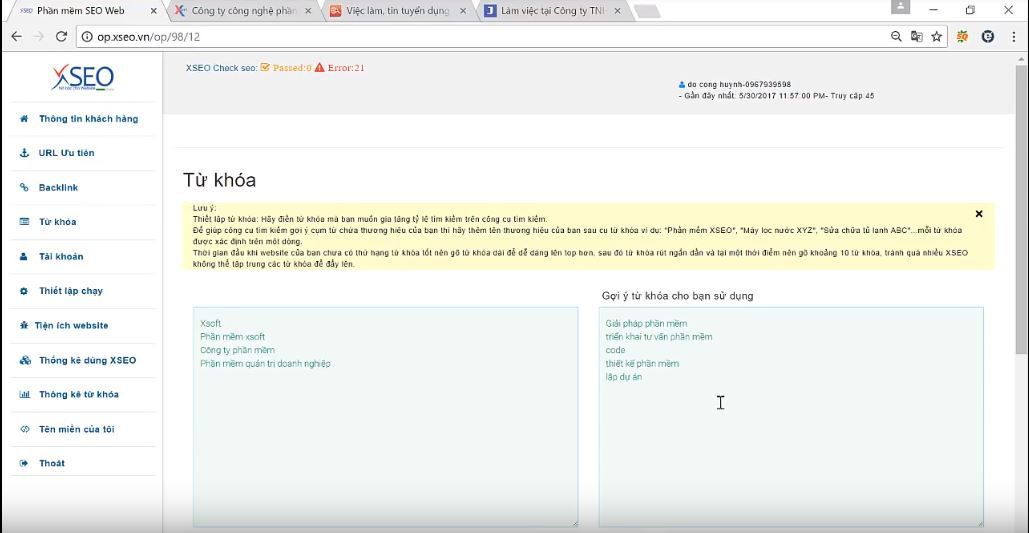Click the home icon beside Thông tin khách hàng

point(24,119)
